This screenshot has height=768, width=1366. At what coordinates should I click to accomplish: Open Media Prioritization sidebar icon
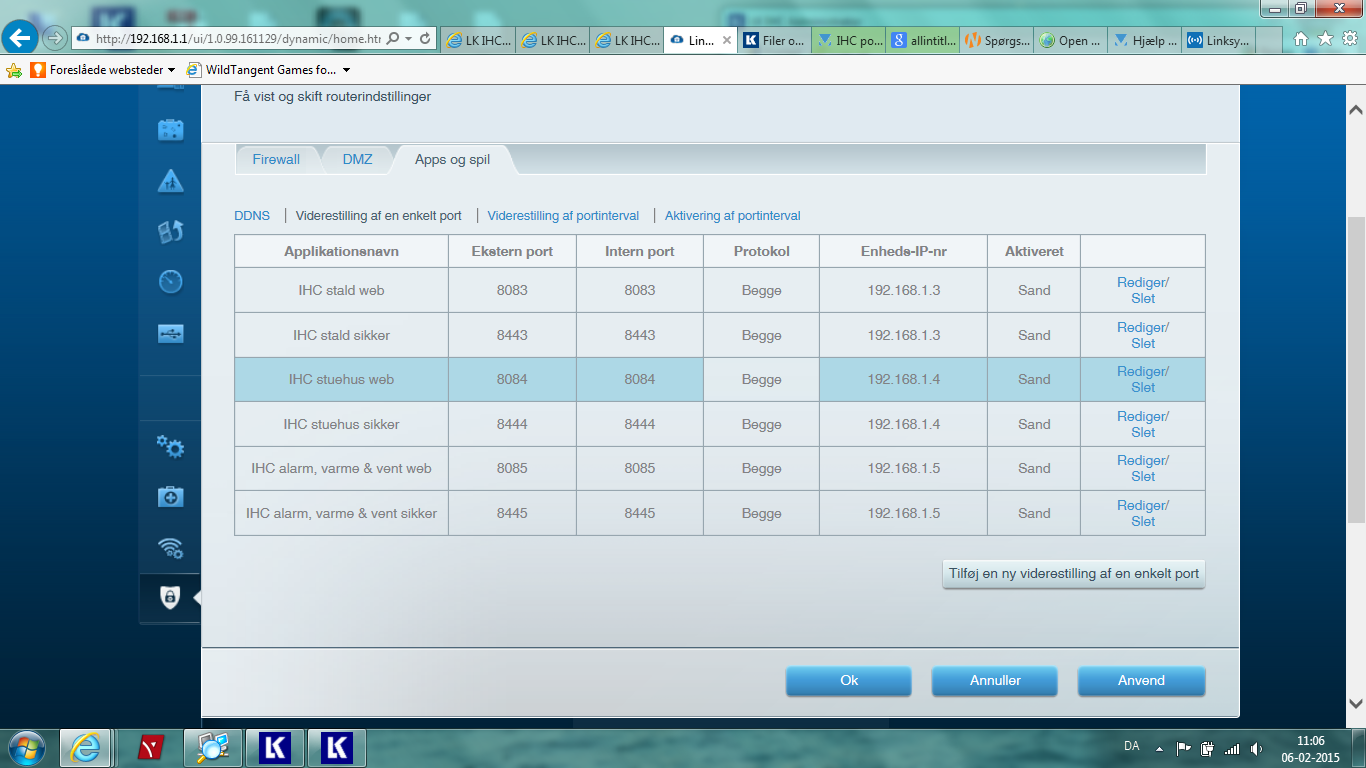tap(171, 232)
